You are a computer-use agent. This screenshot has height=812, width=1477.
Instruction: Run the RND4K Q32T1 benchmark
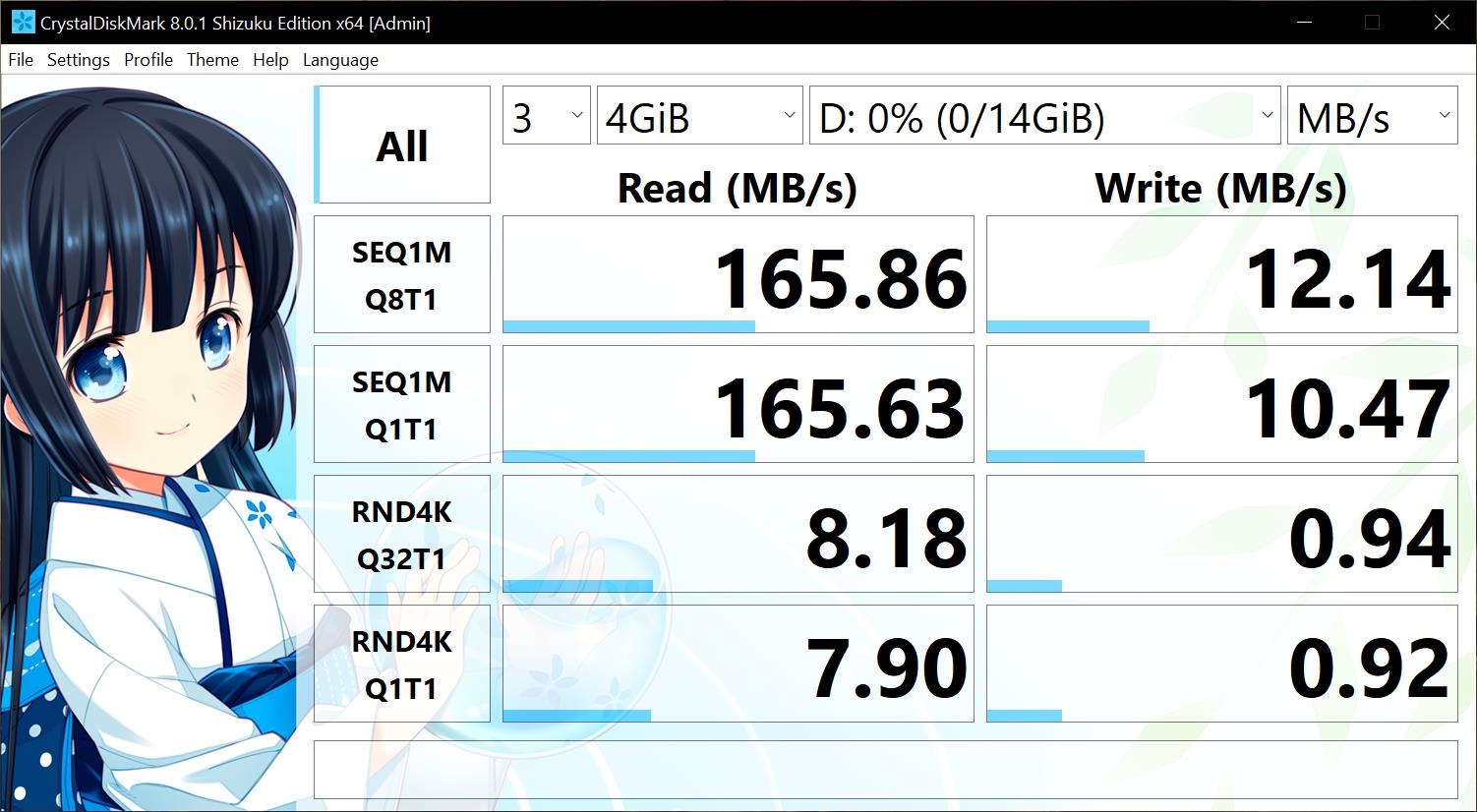(402, 534)
